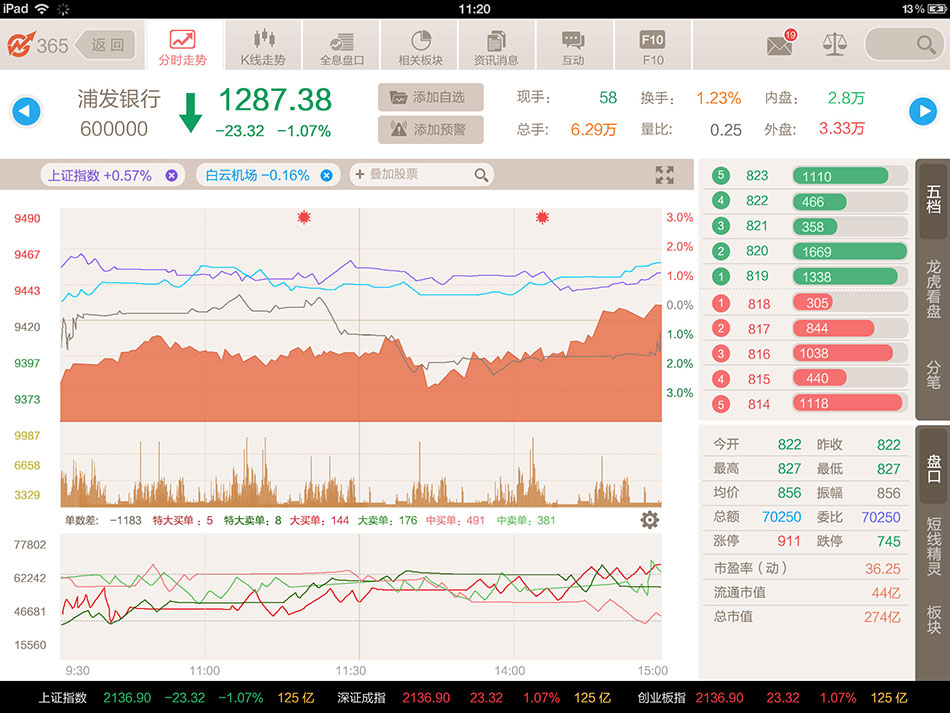Click 换手 value 1.23%
The width and height of the screenshot is (950, 713).
719,98
